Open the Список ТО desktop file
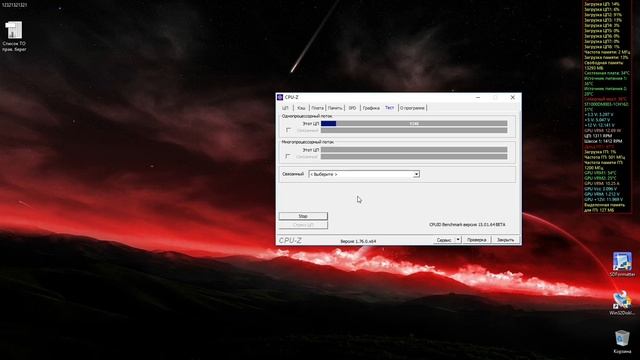 pyautogui.click(x=14, y=36)
